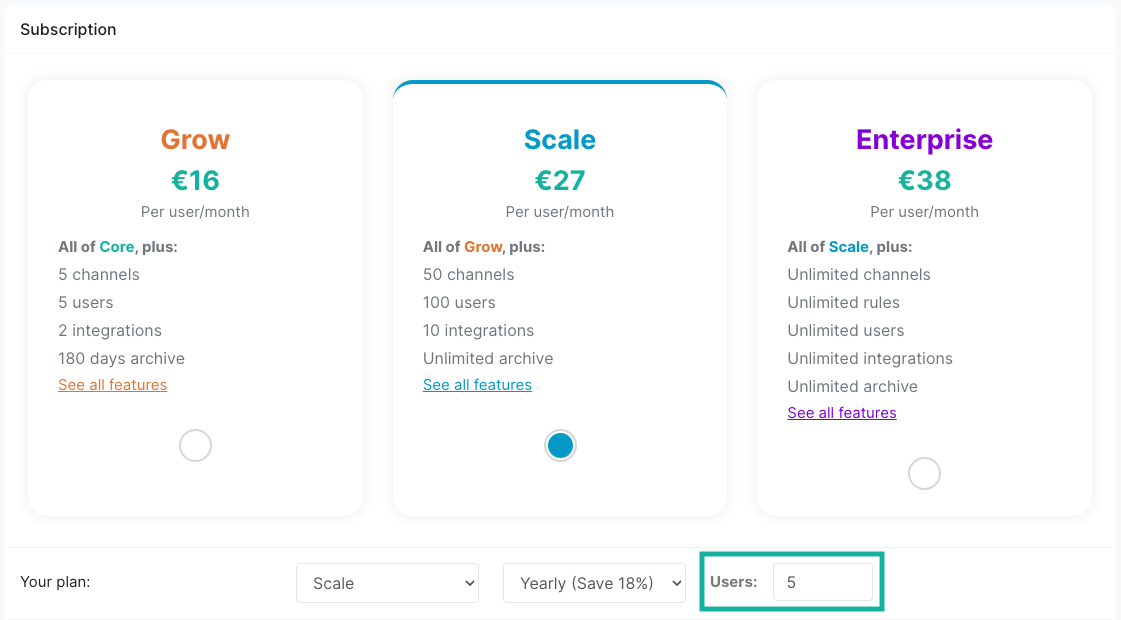This screenshot has width=1121, height=620.
Task: Select the Scale plan radio button
Action: 560,445
